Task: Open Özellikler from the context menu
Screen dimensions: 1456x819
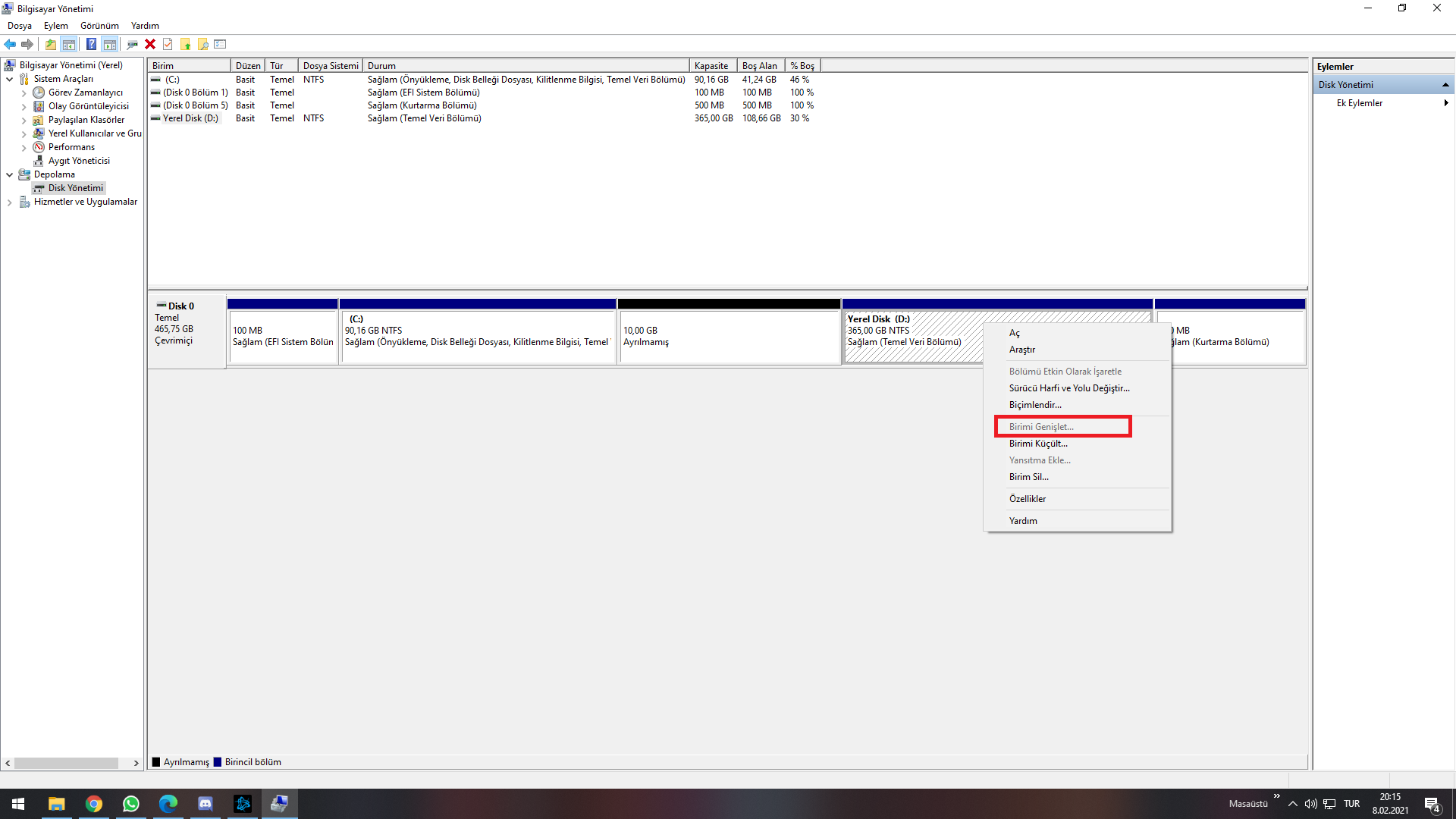Action: (1077, 499)
